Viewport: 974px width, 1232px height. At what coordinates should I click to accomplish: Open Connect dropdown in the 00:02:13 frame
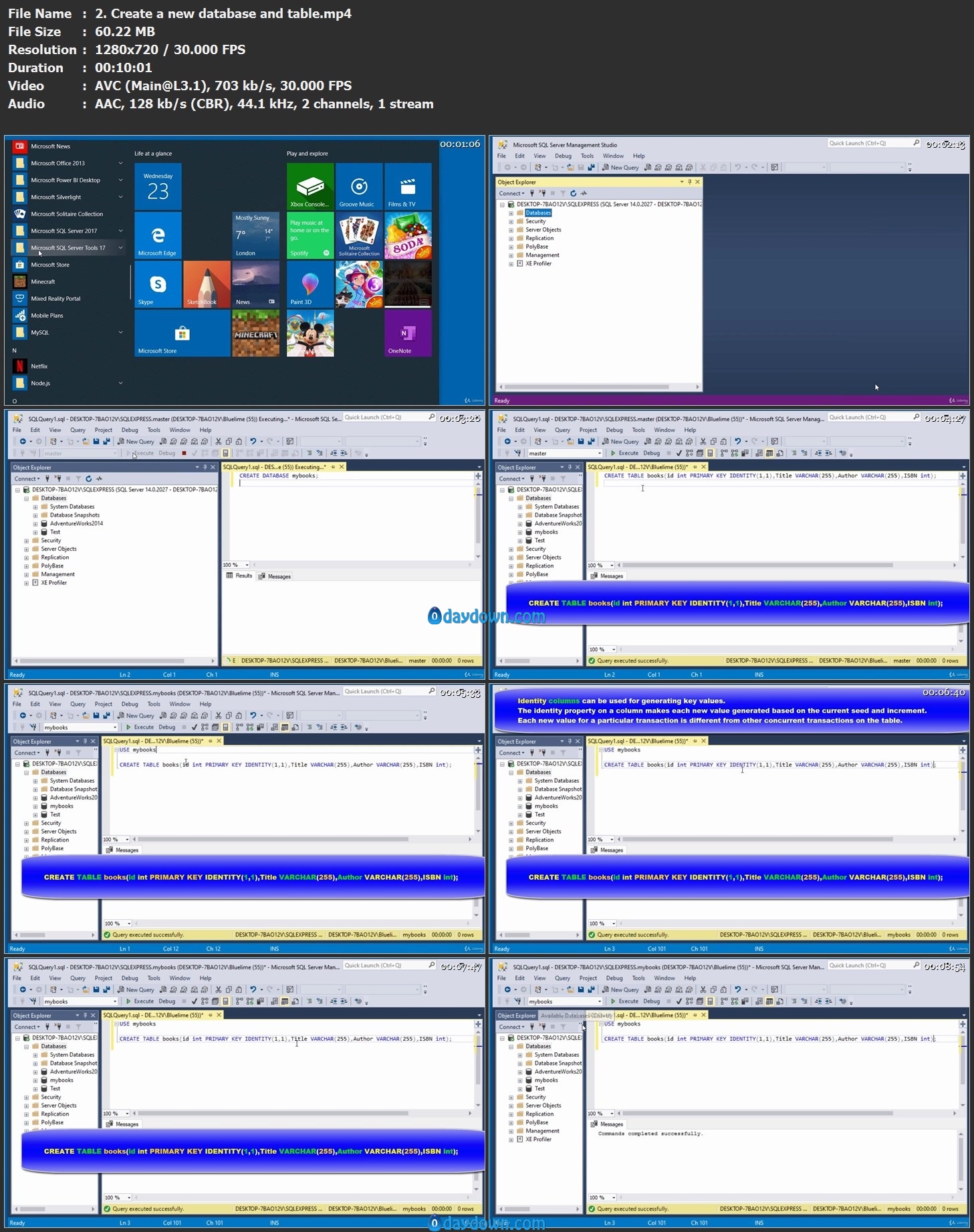click(x=511, y=193)
